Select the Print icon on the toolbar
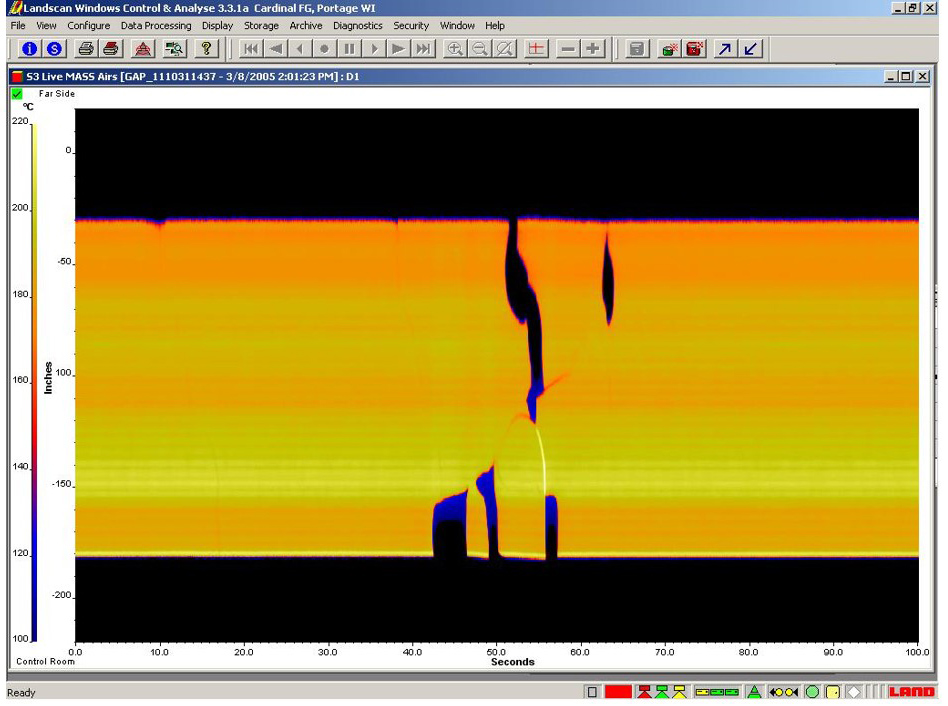Viewport: 948px width, 706px height. (87, 47)
